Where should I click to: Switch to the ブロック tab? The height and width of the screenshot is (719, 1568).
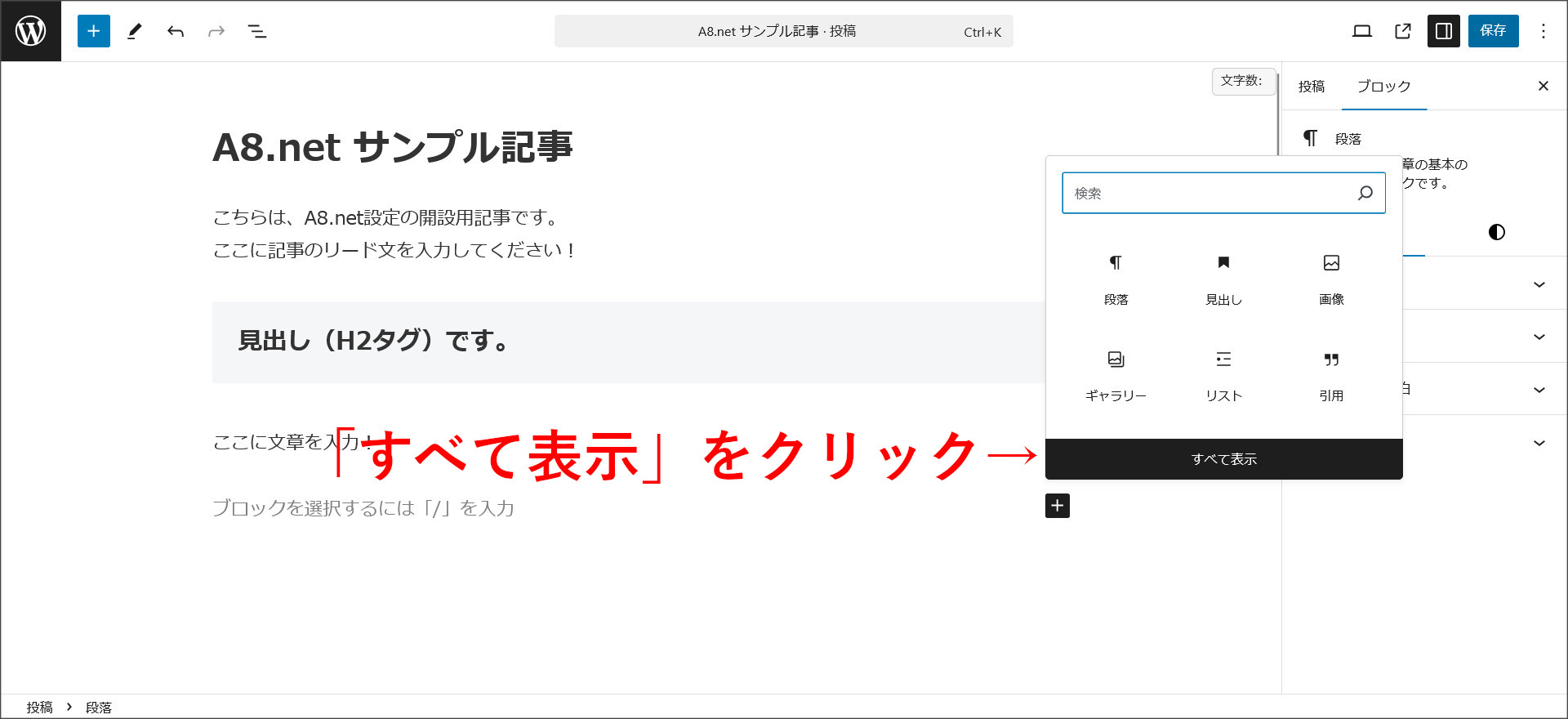pyautogui.click(x=1384, y=87)
